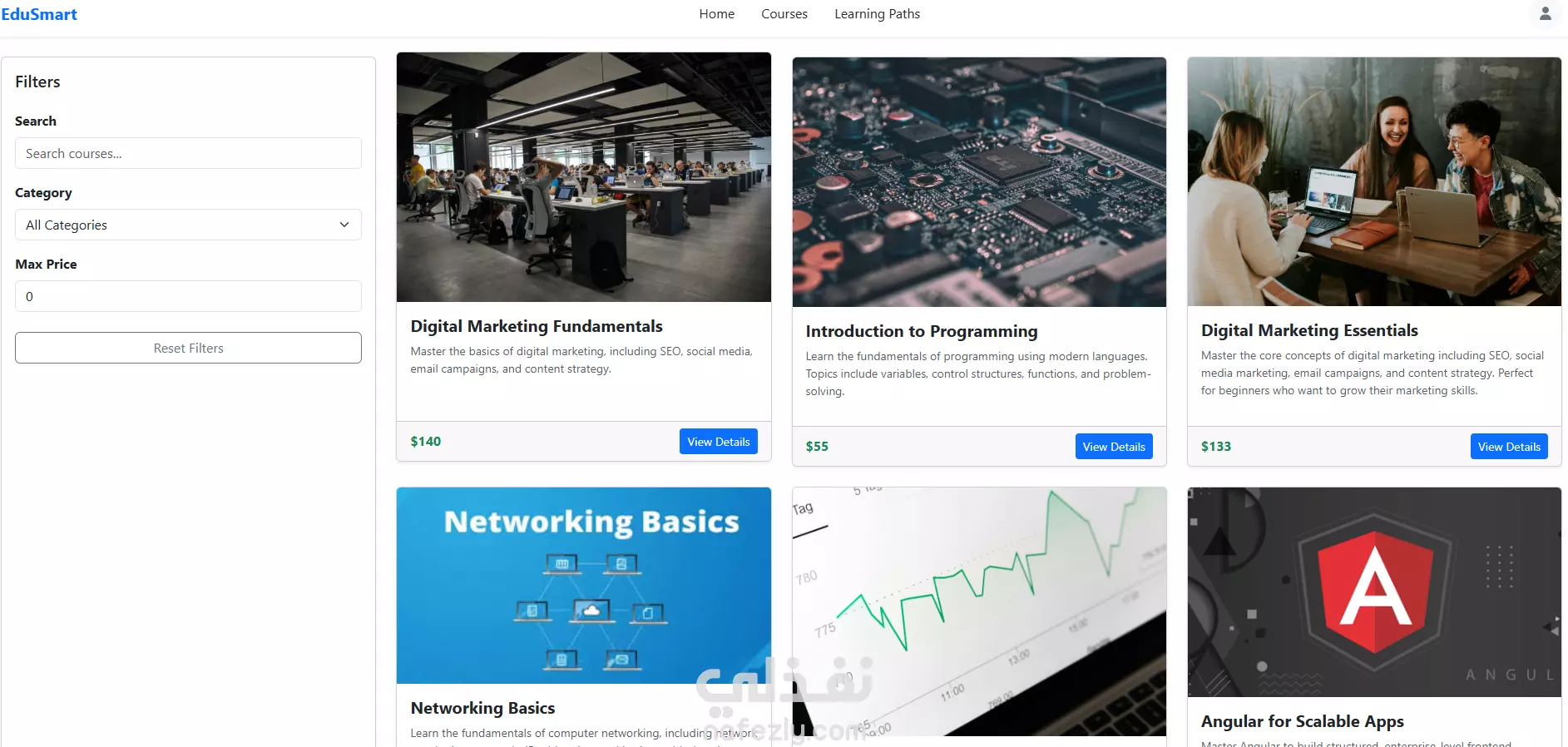Viewport: 1568px width, 747px height.
Task: Click the Category dropdown chevron arrow
Action: point(344,225)
